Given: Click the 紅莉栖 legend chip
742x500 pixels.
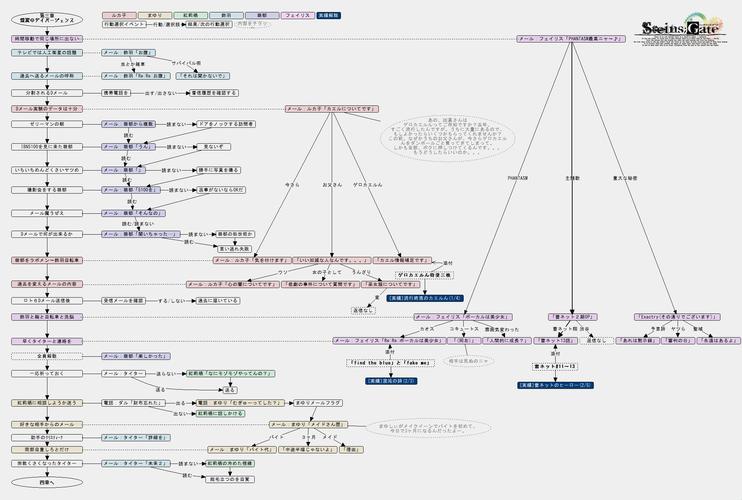Looking at the screenshot, I should 190,17.
